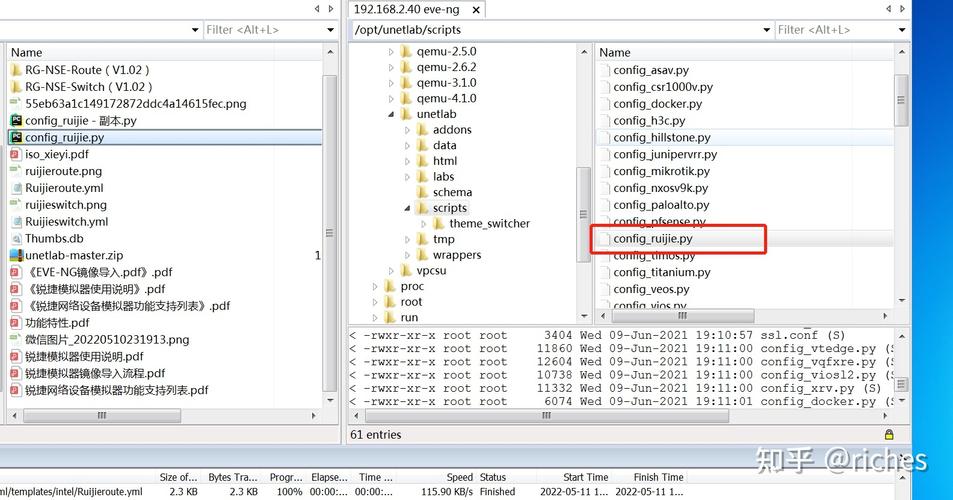Select 锐捷模拟器使用说明.pdf in local list

point(84,357)
